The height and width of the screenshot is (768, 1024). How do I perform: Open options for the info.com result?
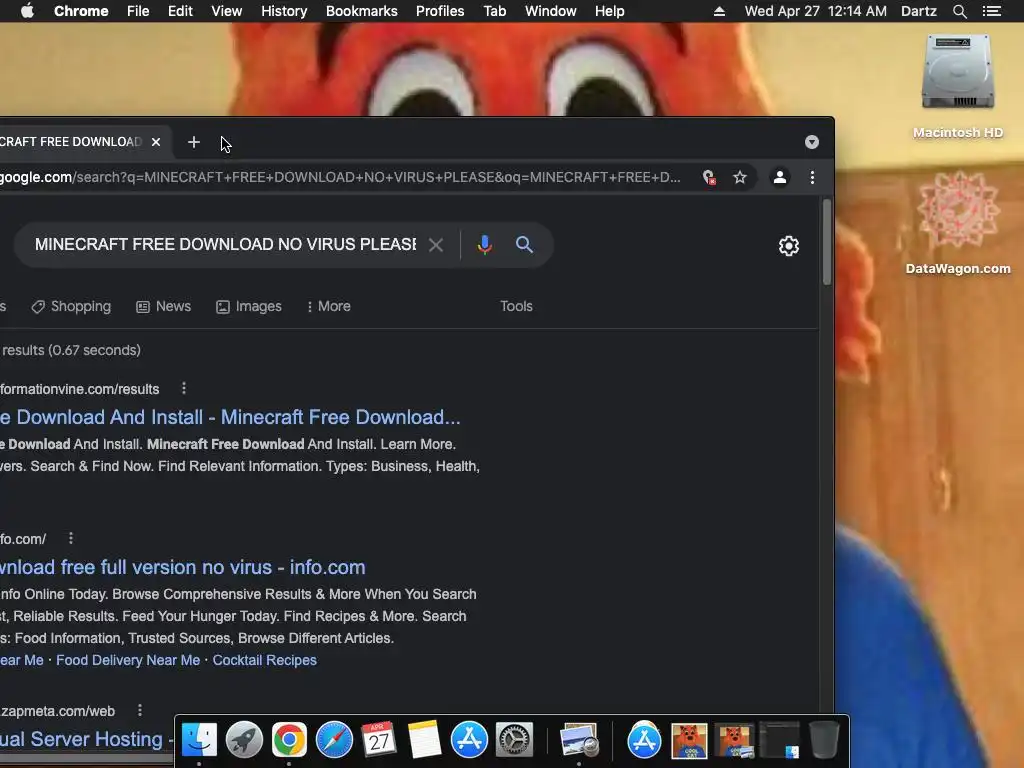[x=71, y=538]
